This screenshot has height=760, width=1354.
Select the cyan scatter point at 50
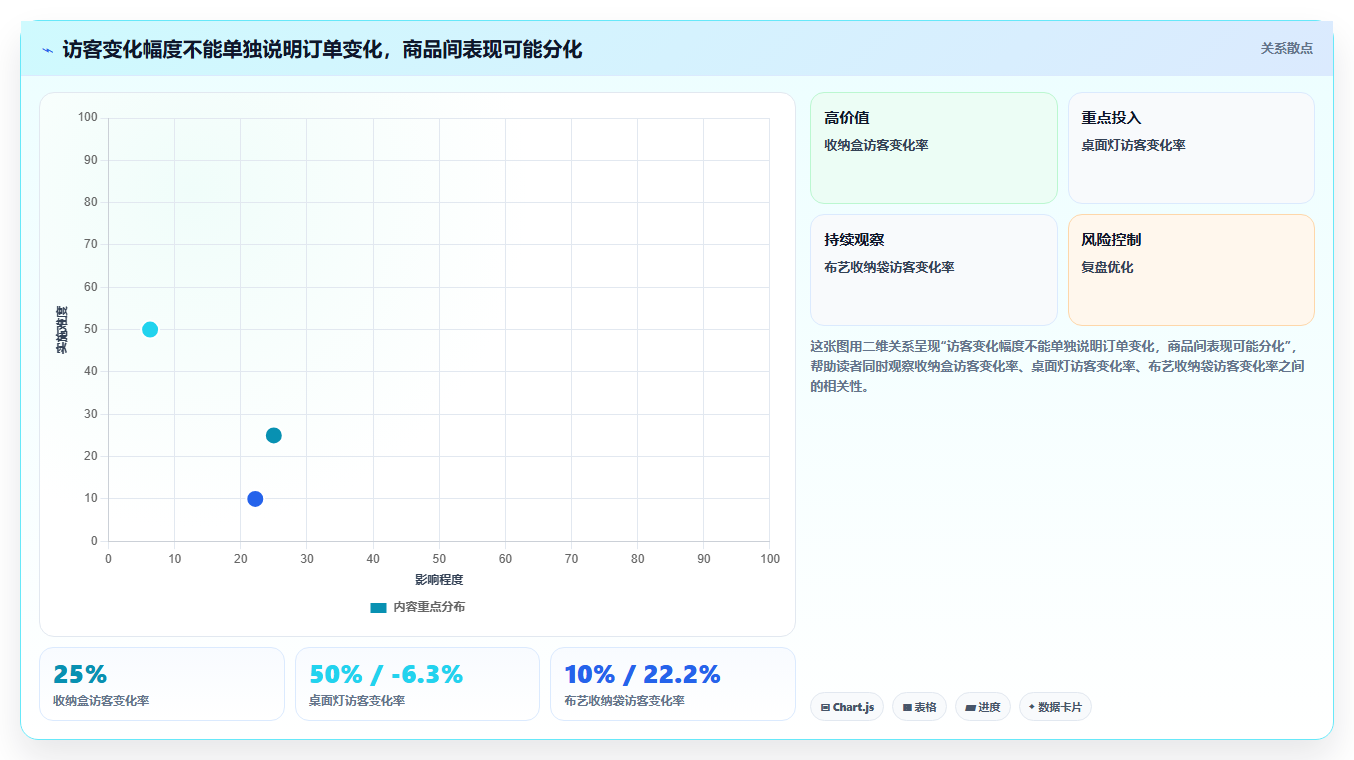(150, 329)
